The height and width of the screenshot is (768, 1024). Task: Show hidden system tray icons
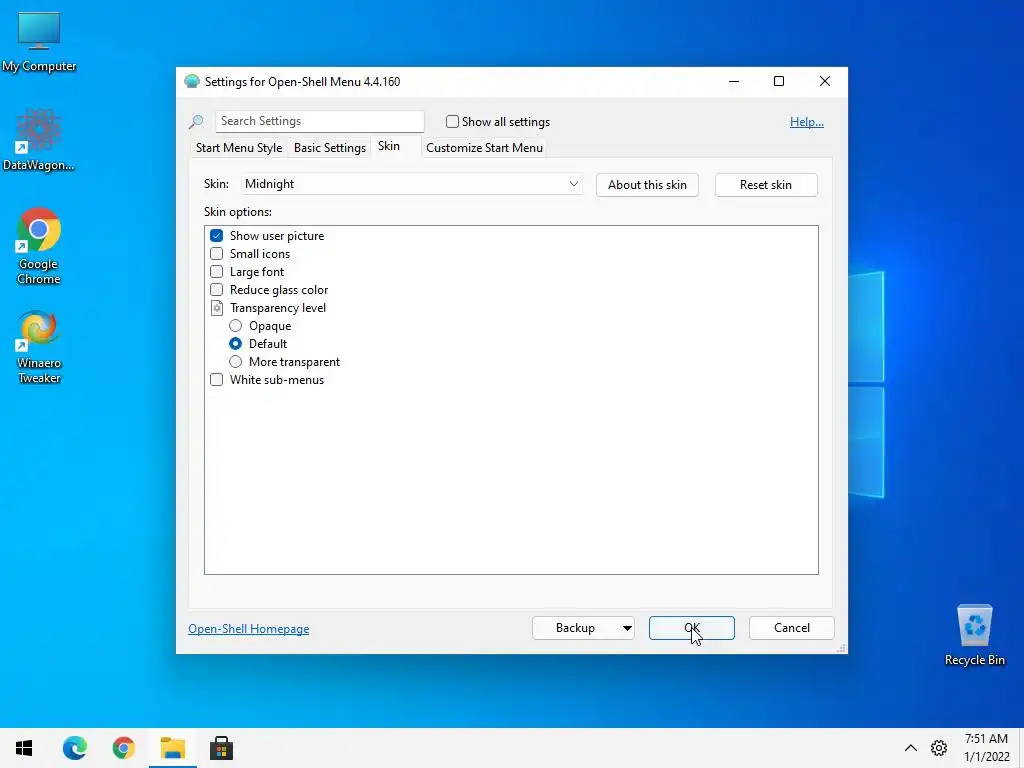pyautogui.click(x=910, y=748)
